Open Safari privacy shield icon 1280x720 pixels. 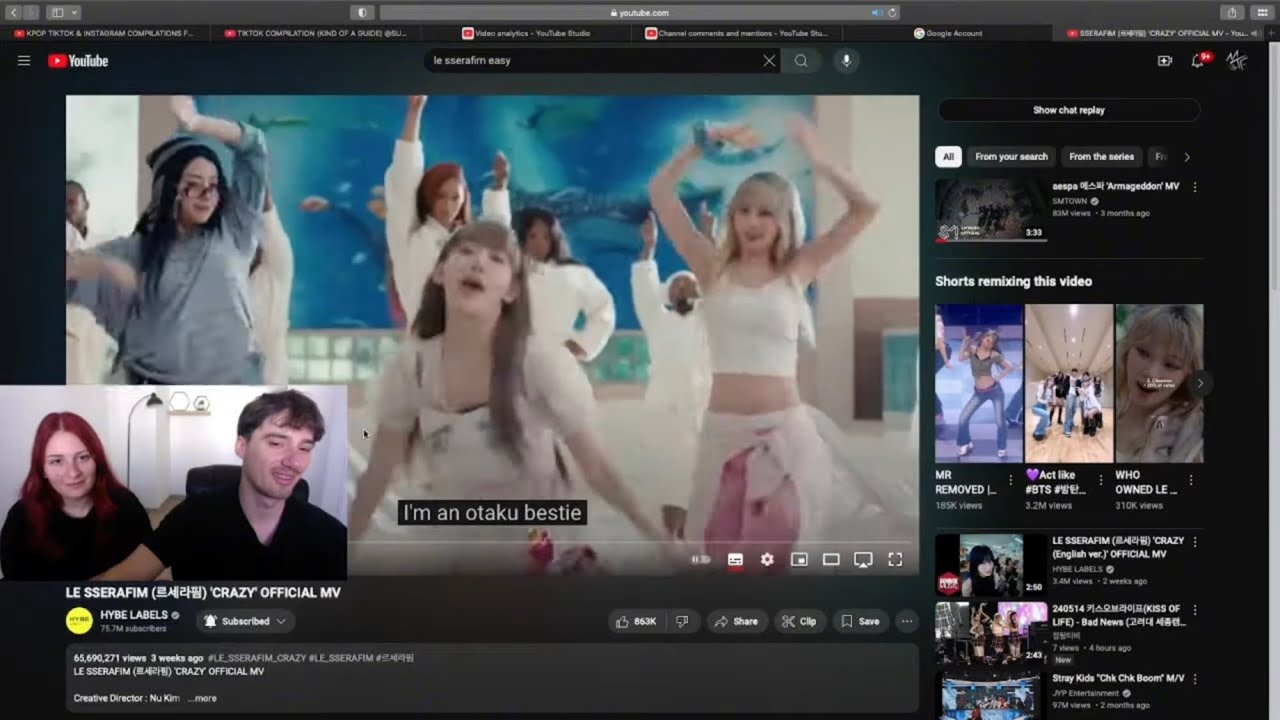pyautogui.click(x=362, y=12)
